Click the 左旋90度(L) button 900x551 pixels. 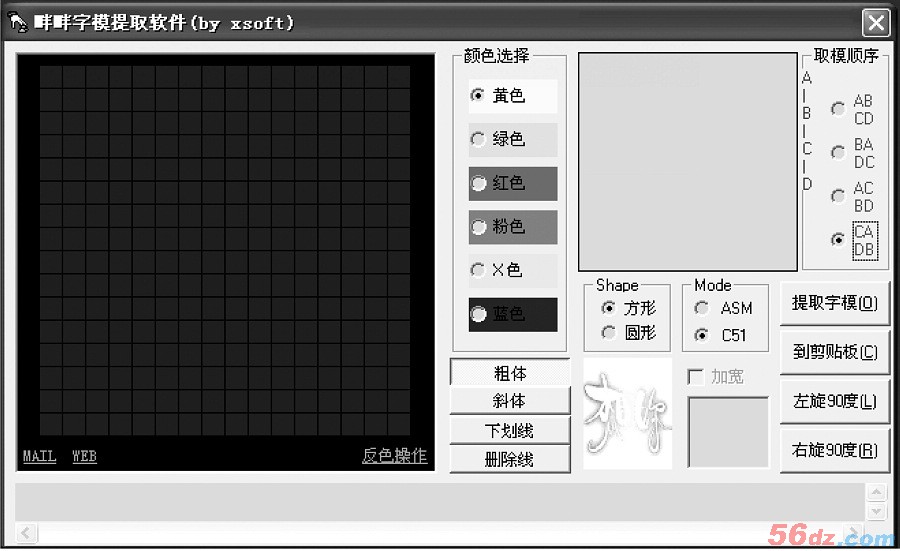tap(835, 401)
